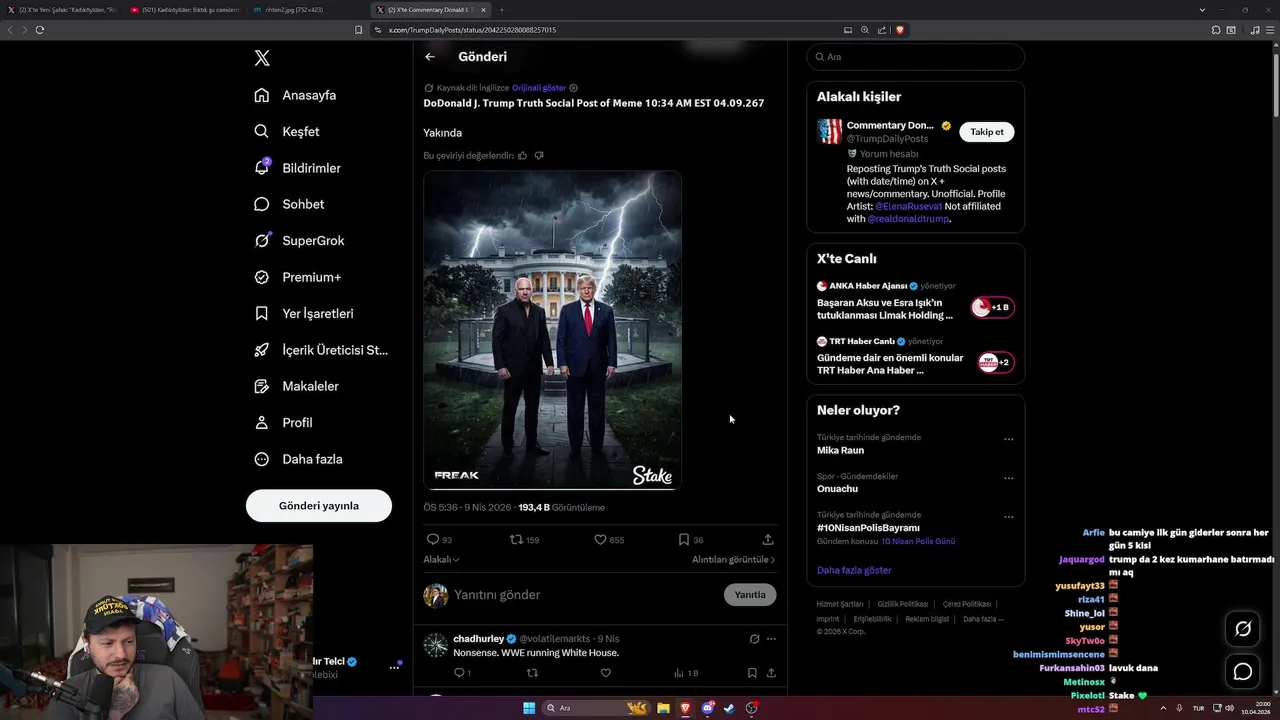The image size is (1280, 720).
Task: Reply to chadhurley's comment
Action: pyautogui.click(x=462, y=673)
